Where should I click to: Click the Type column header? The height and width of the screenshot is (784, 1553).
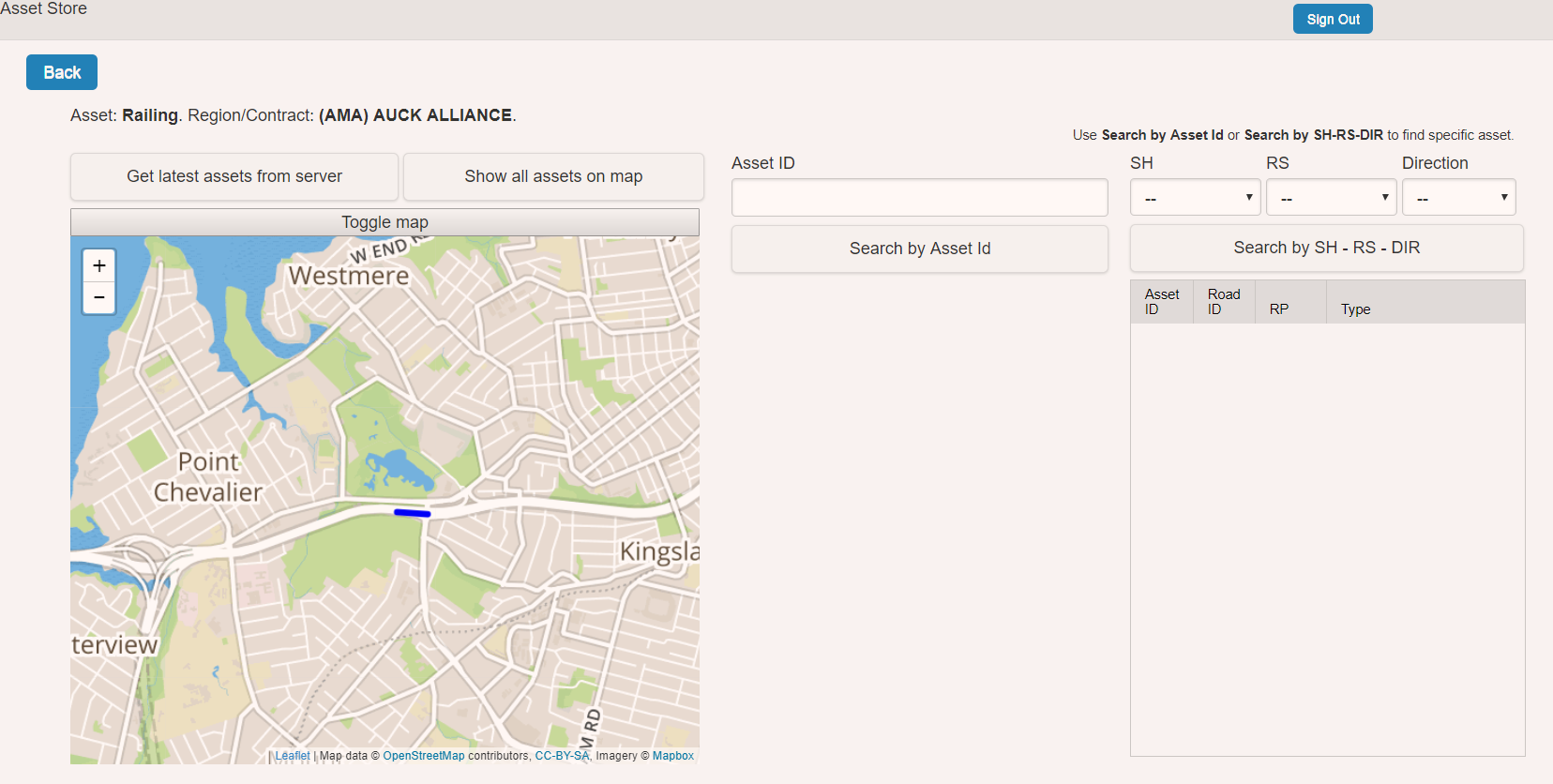[x=1355, y=309]
